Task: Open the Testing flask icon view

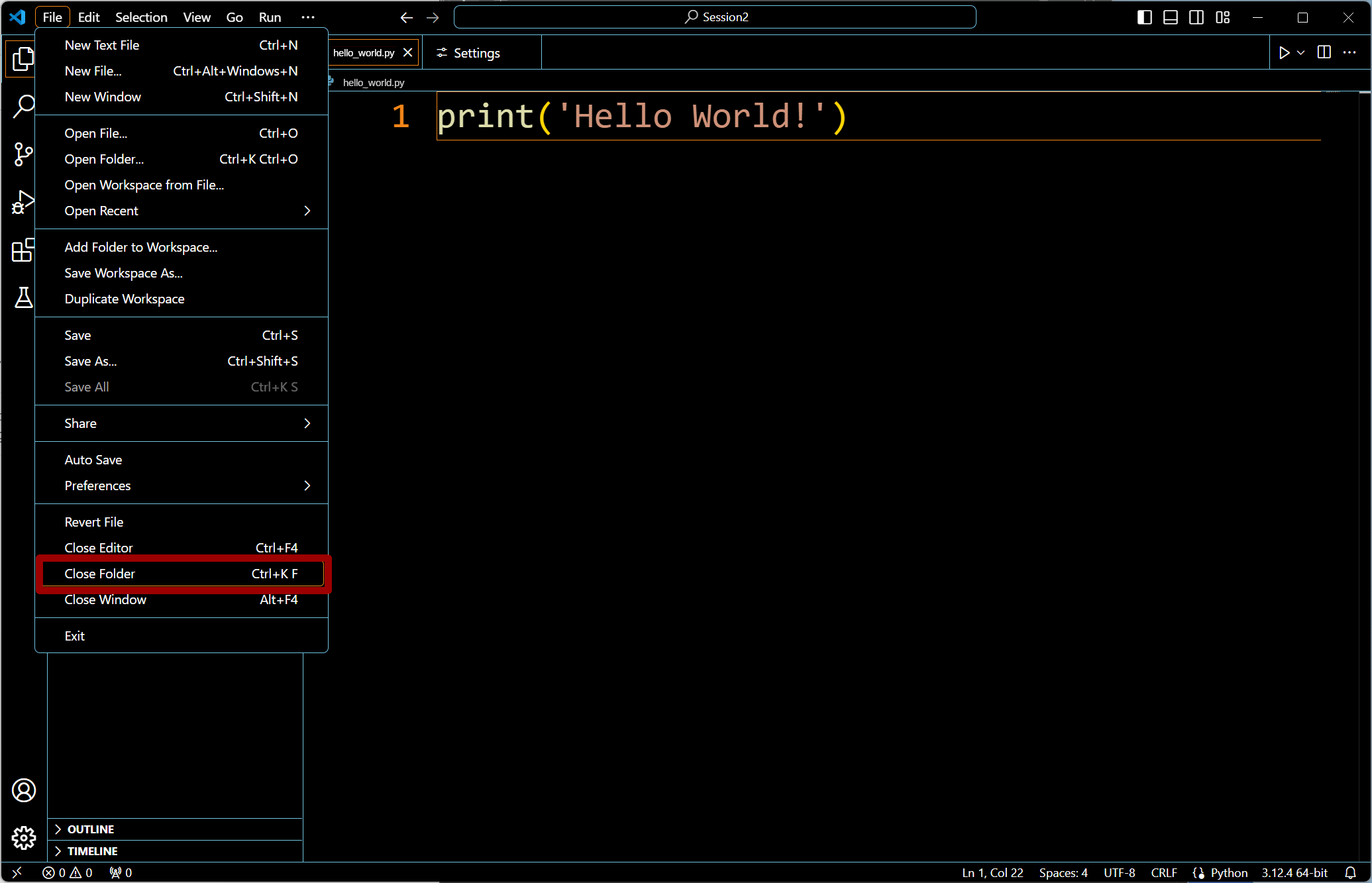Action: click(x=23, y=298)
